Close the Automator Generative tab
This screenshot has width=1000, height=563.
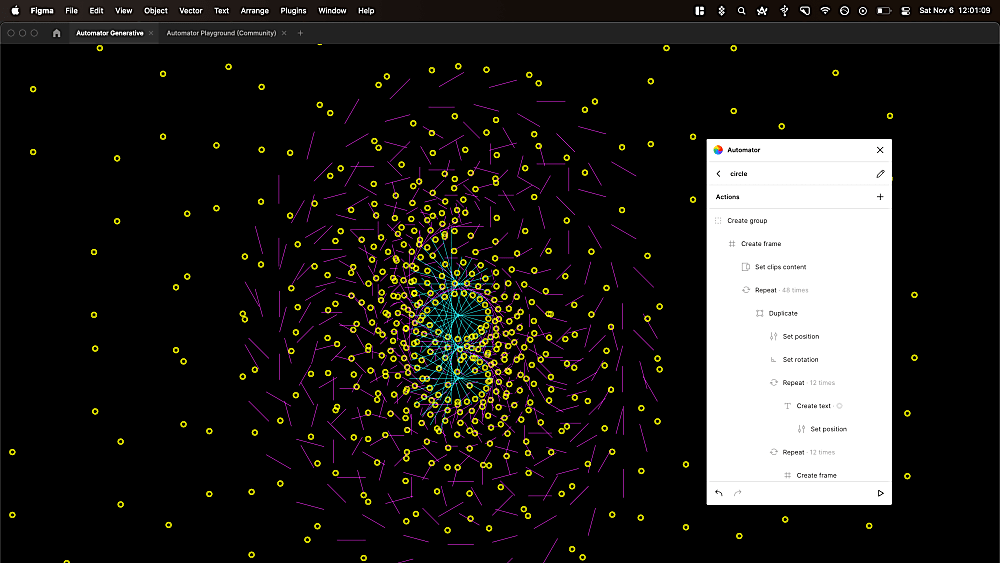click(x=151, y=33)
